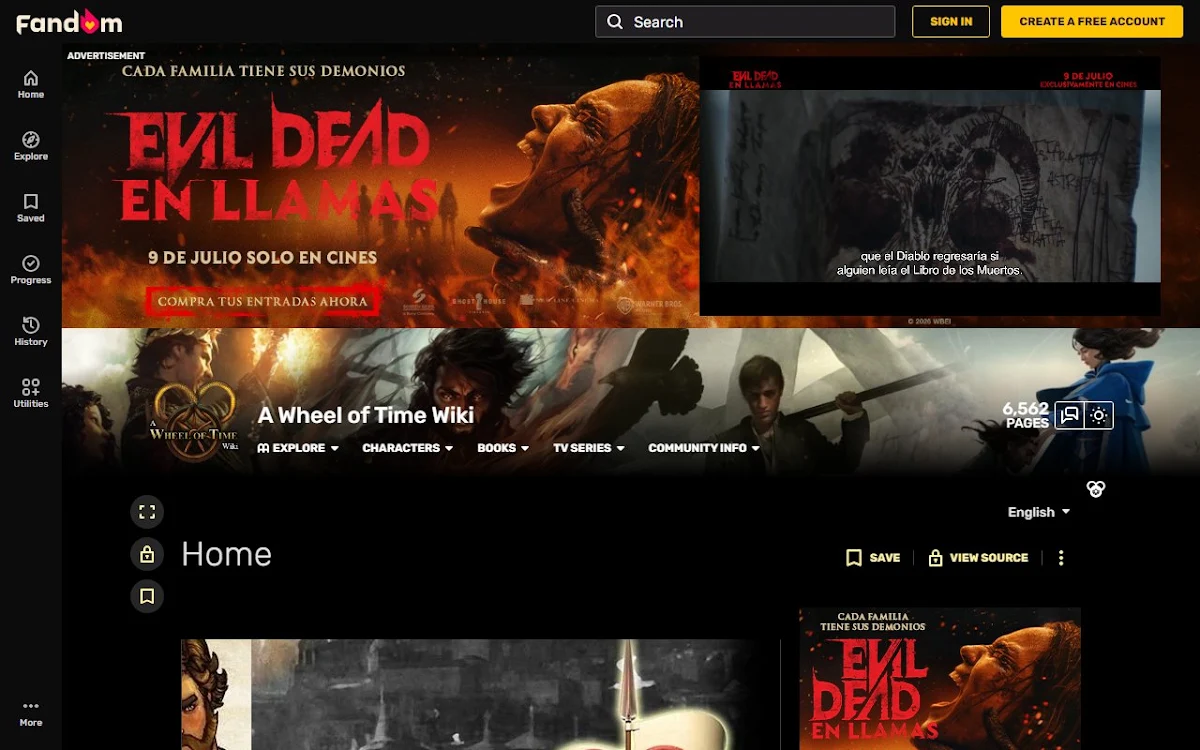Toggle light/dark theme sun icon
The width and height of the screenshot is (1200, 750).
pyautogui.click(x=1099, y=415)
